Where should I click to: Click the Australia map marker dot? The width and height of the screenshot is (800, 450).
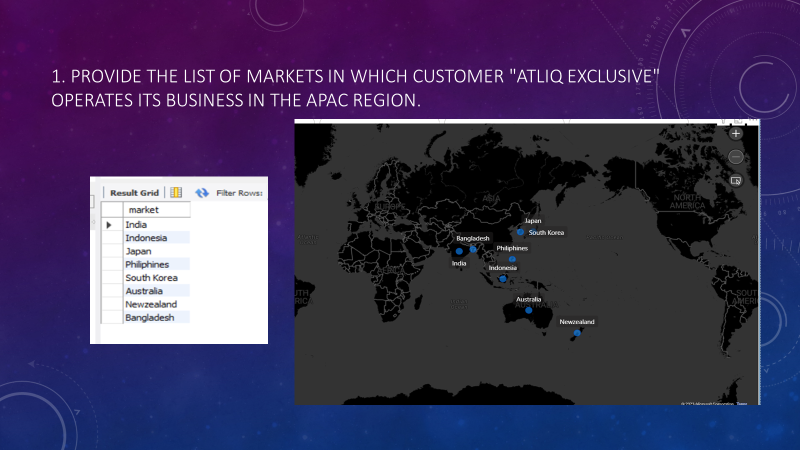coord(529,310)
